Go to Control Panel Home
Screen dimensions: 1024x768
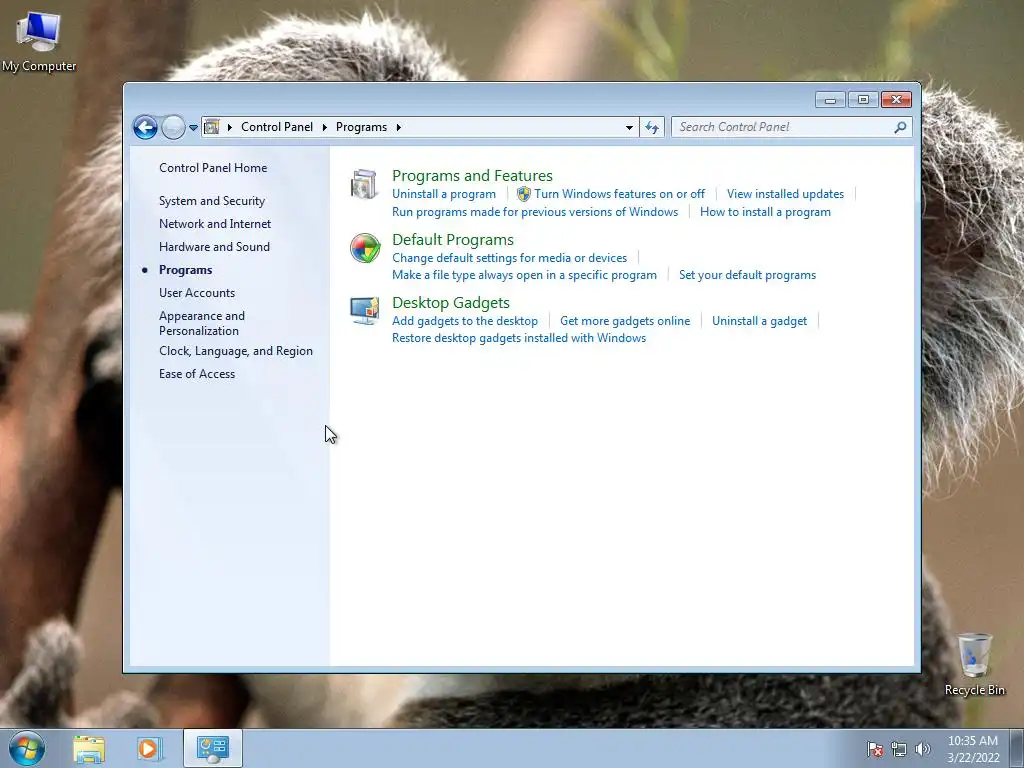tap(213, 168)
